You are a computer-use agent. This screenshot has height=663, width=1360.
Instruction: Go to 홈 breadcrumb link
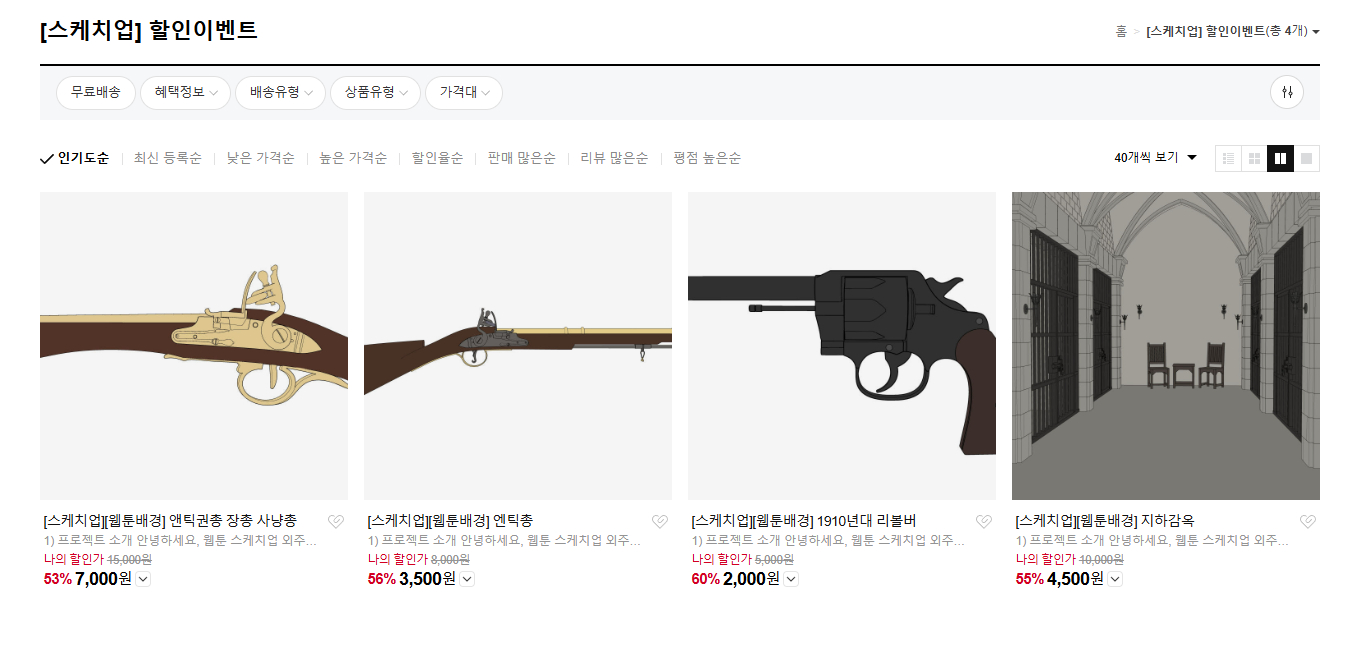point(1121,31)
